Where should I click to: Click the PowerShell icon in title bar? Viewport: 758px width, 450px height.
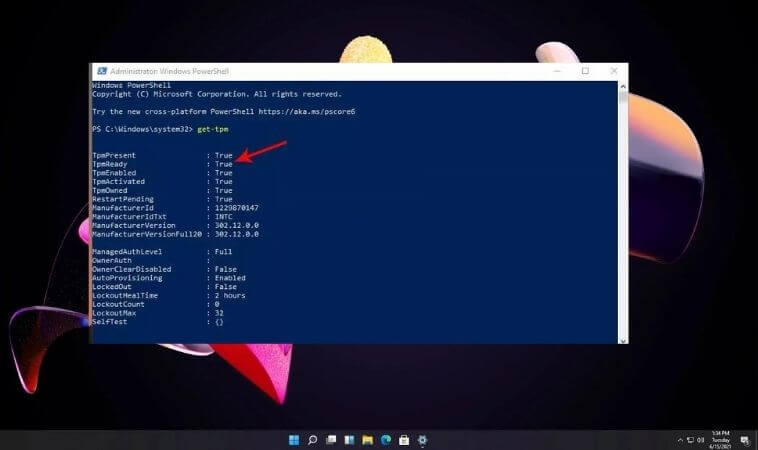101,72
